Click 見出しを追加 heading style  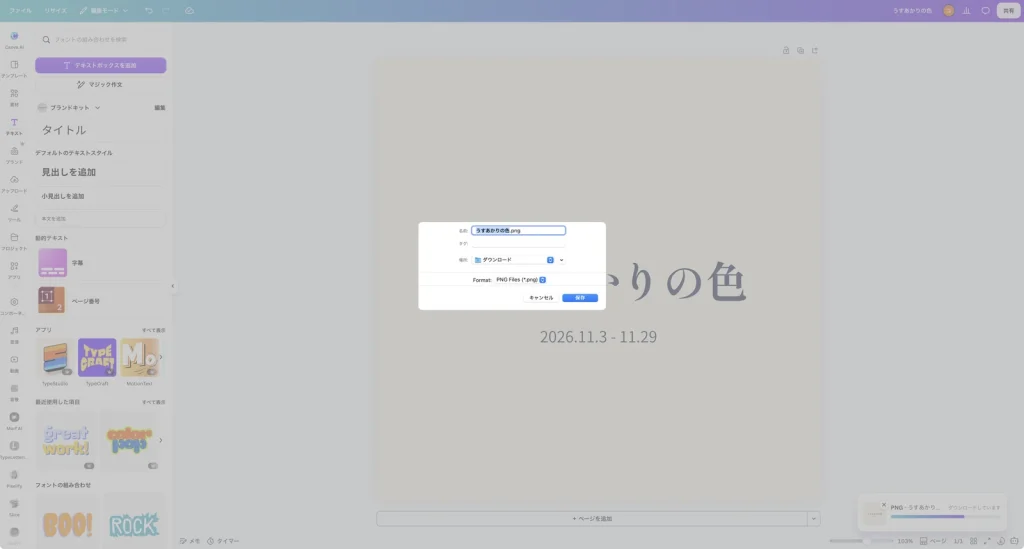101,172
